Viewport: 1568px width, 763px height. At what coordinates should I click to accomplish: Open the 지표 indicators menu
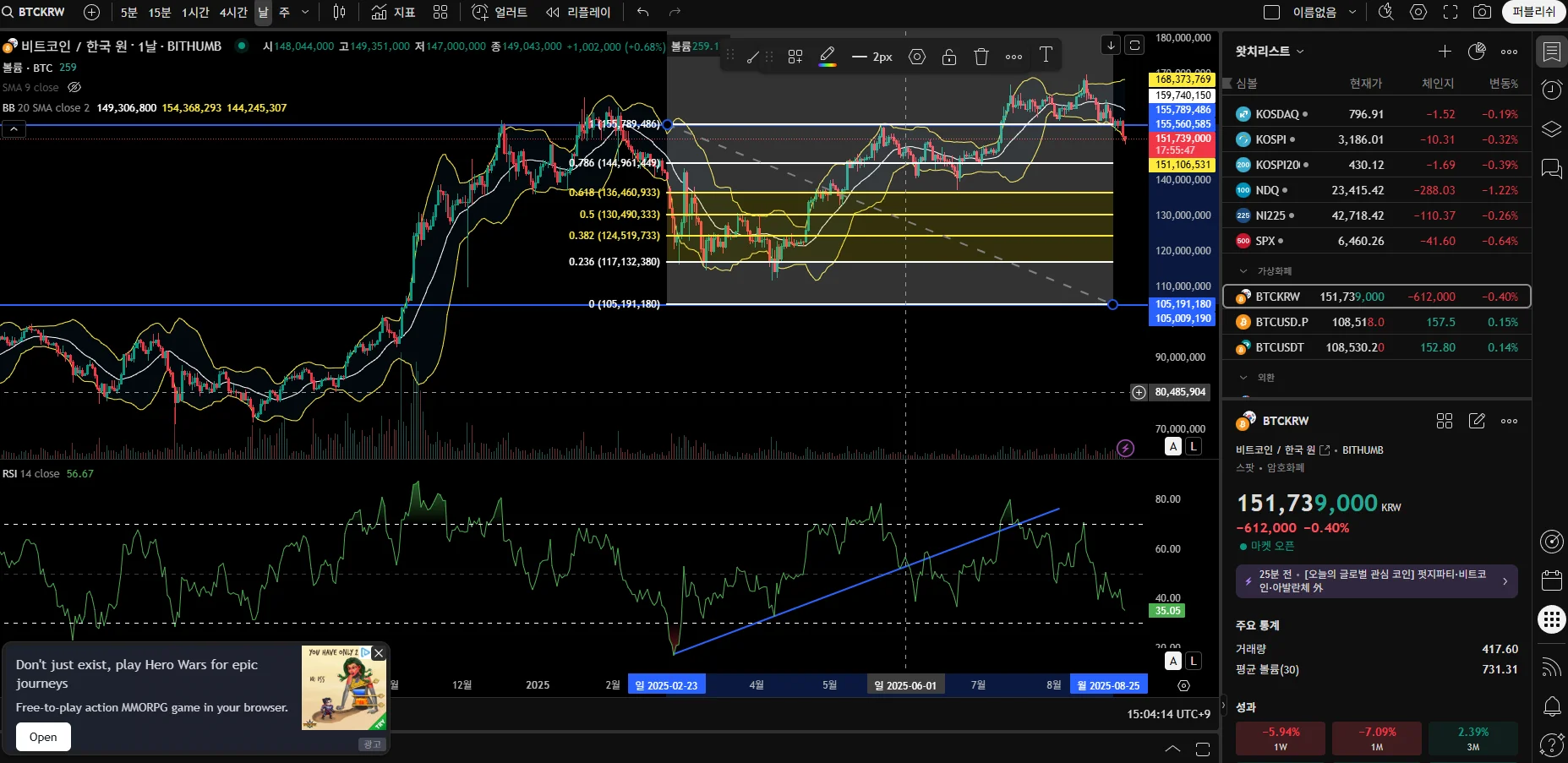pos(394,12)
